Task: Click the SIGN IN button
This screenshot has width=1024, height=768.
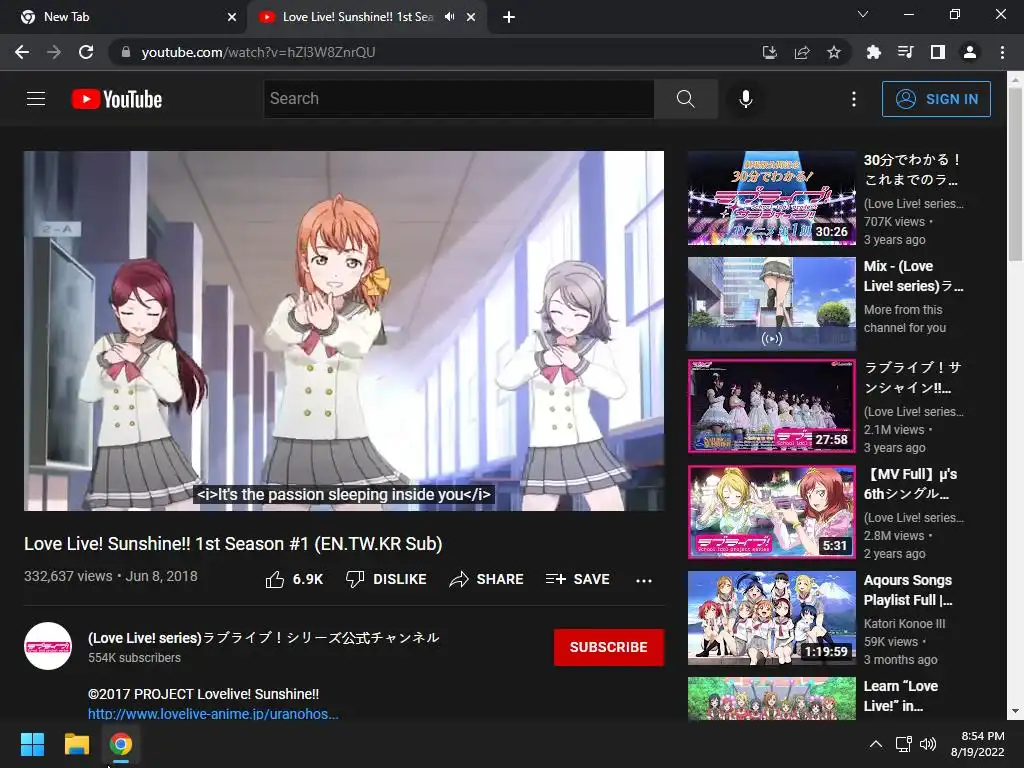Action: point(936,99)
